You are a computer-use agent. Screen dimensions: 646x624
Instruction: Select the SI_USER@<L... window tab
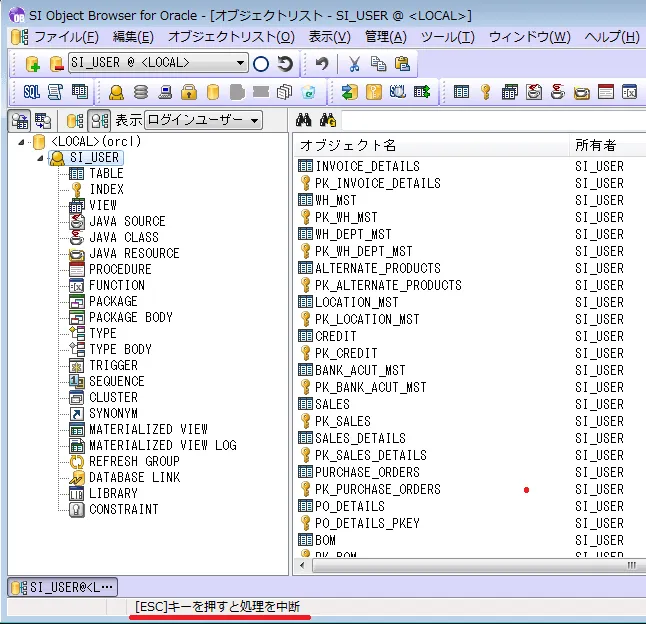click(63, 587)
